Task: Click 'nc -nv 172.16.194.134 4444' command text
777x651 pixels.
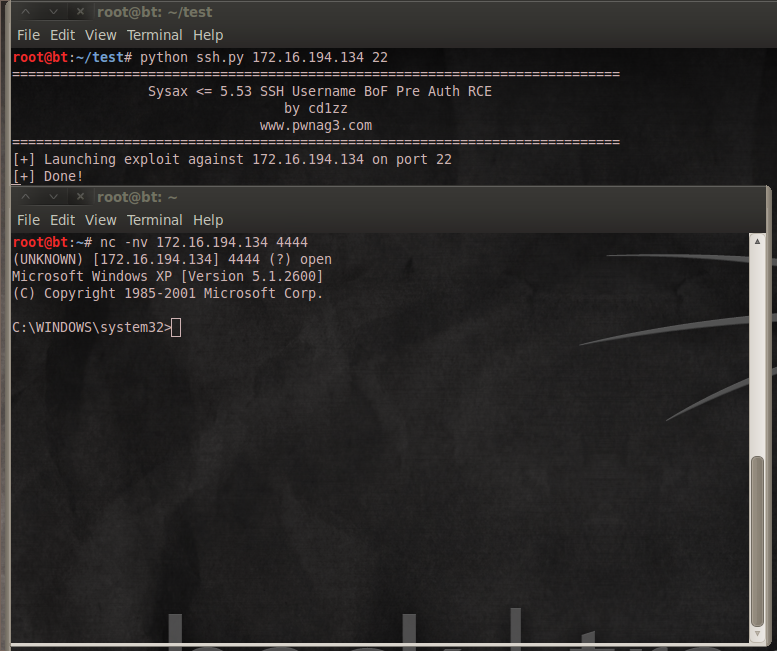Action: pos(204,242)
